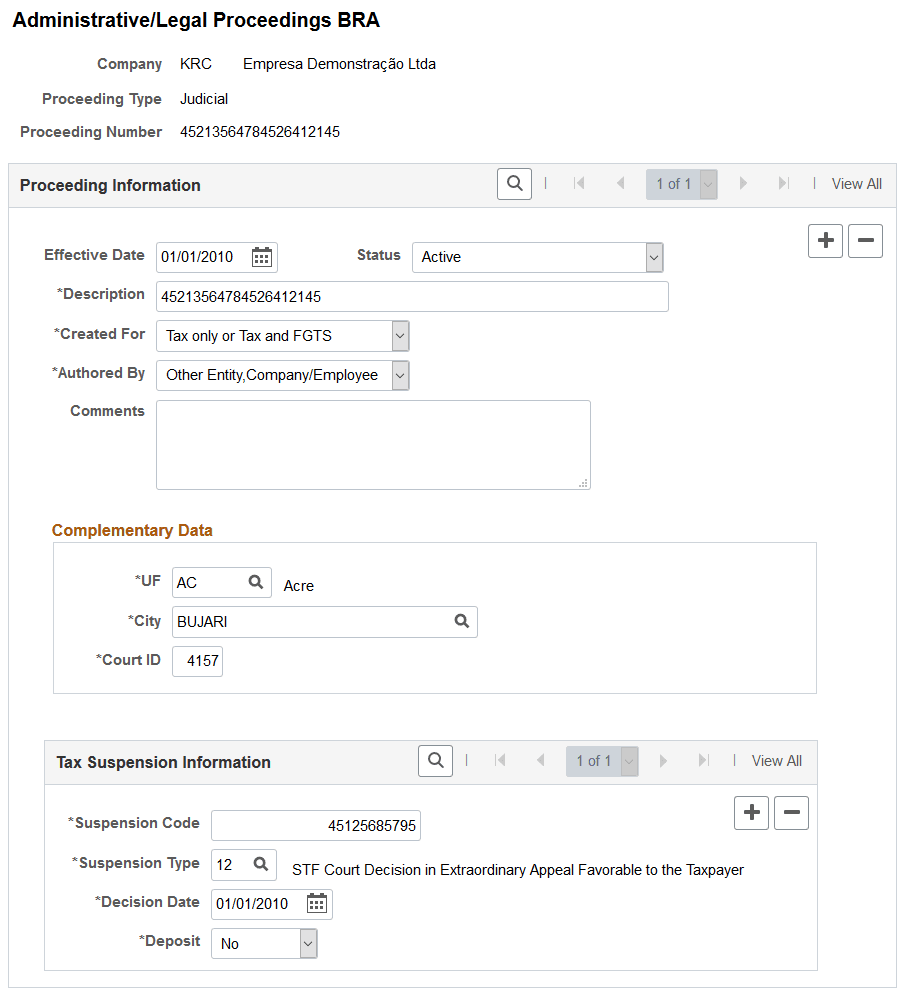908x998 pixels.
Task: Open the Deposit dropdown
Action: 306,943
